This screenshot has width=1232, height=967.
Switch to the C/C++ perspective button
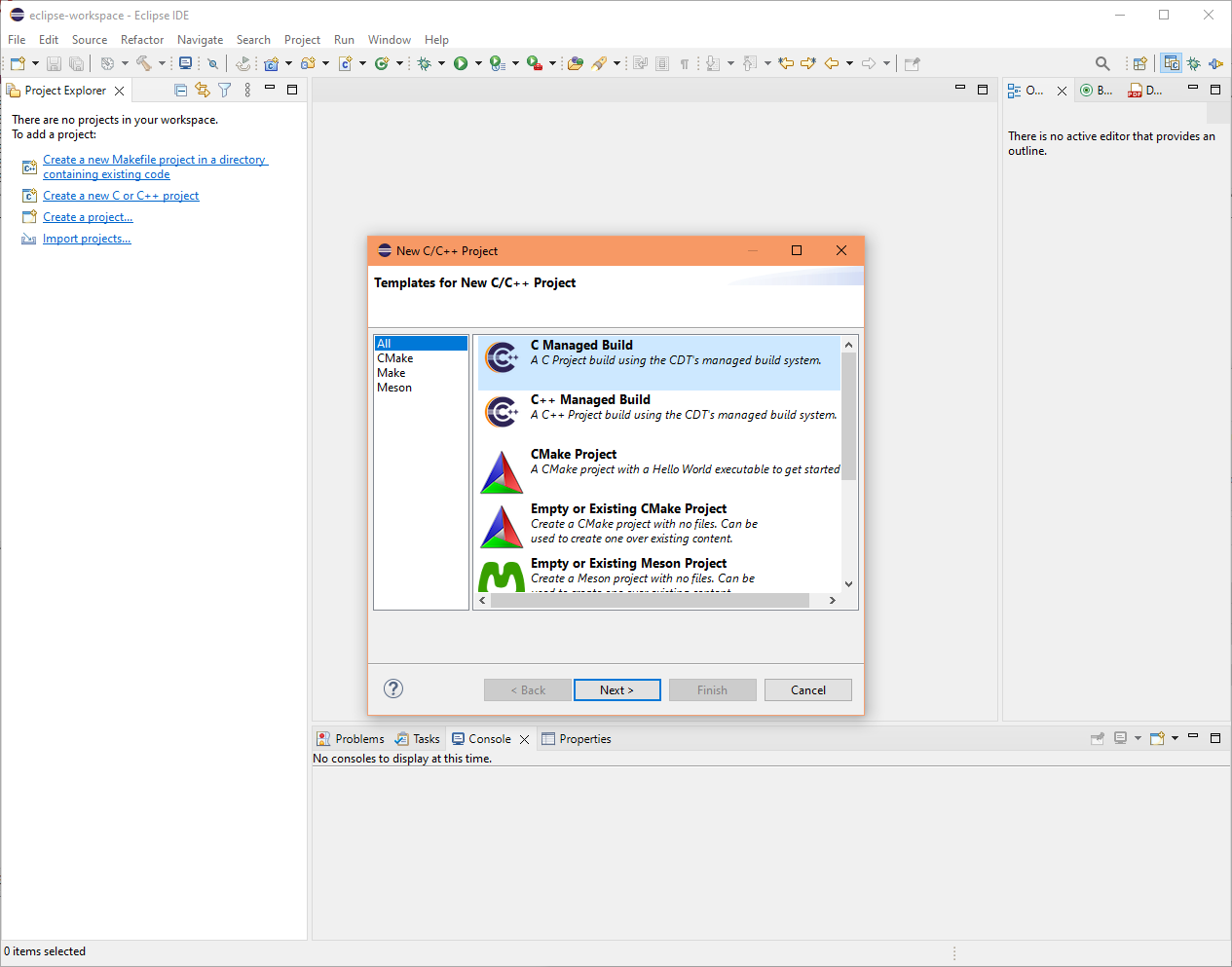pos(1171,63)
